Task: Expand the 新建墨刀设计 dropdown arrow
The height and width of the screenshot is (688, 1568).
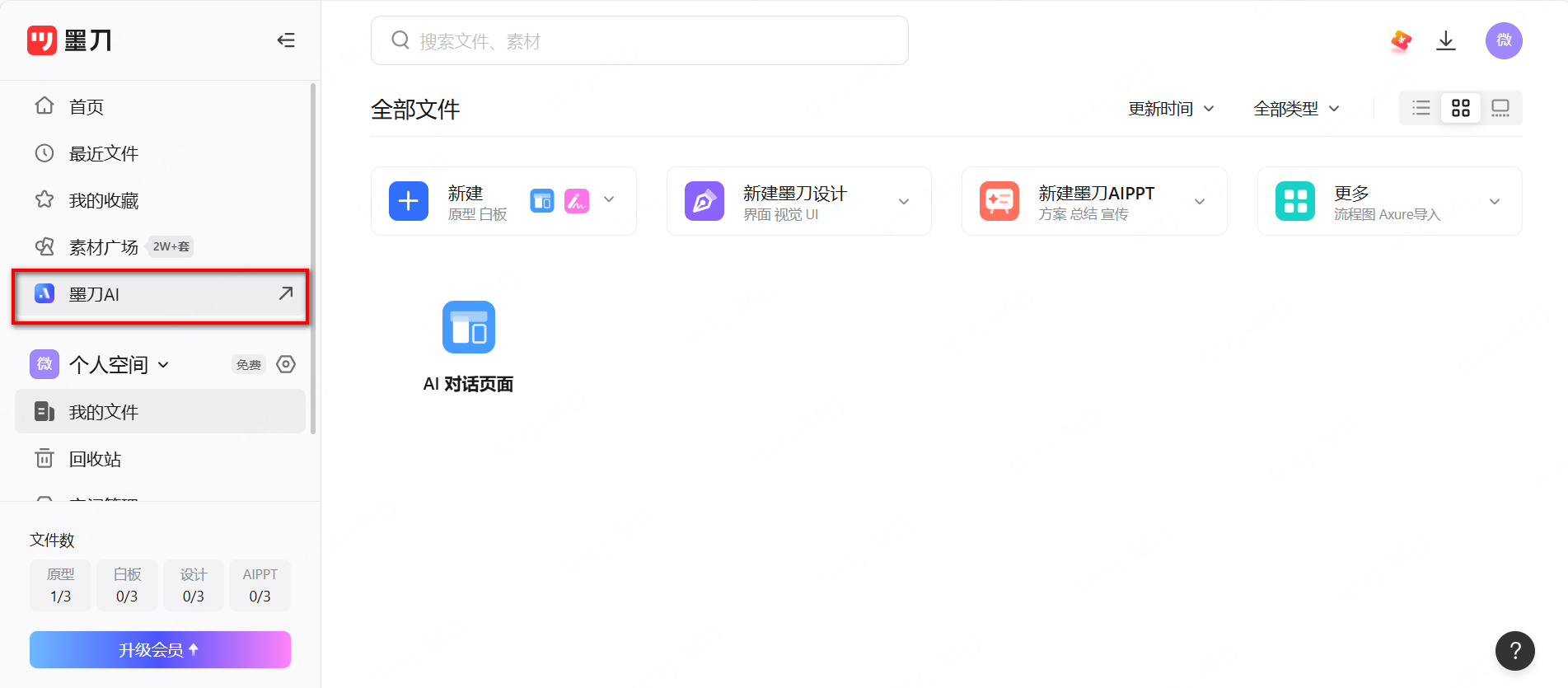Action: pyautogui.click(x=904, y=201)
